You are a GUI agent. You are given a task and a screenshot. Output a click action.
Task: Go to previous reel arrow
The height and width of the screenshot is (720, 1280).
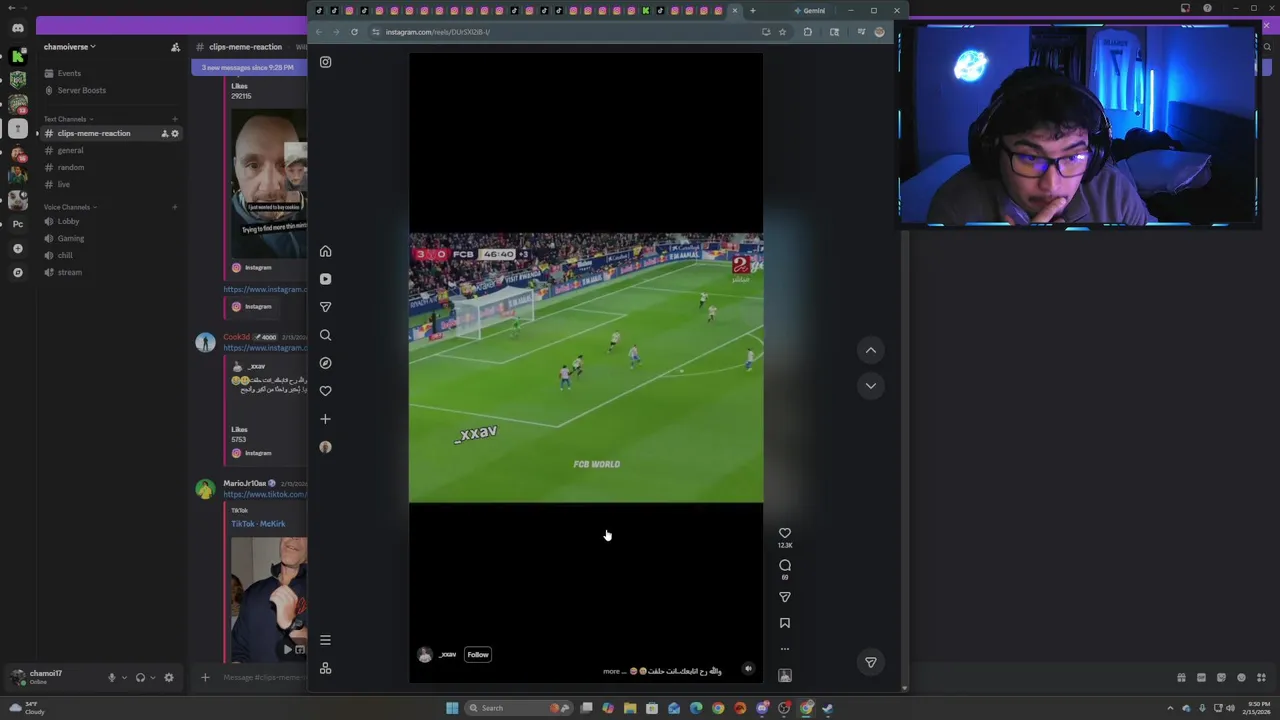point(871,350)
